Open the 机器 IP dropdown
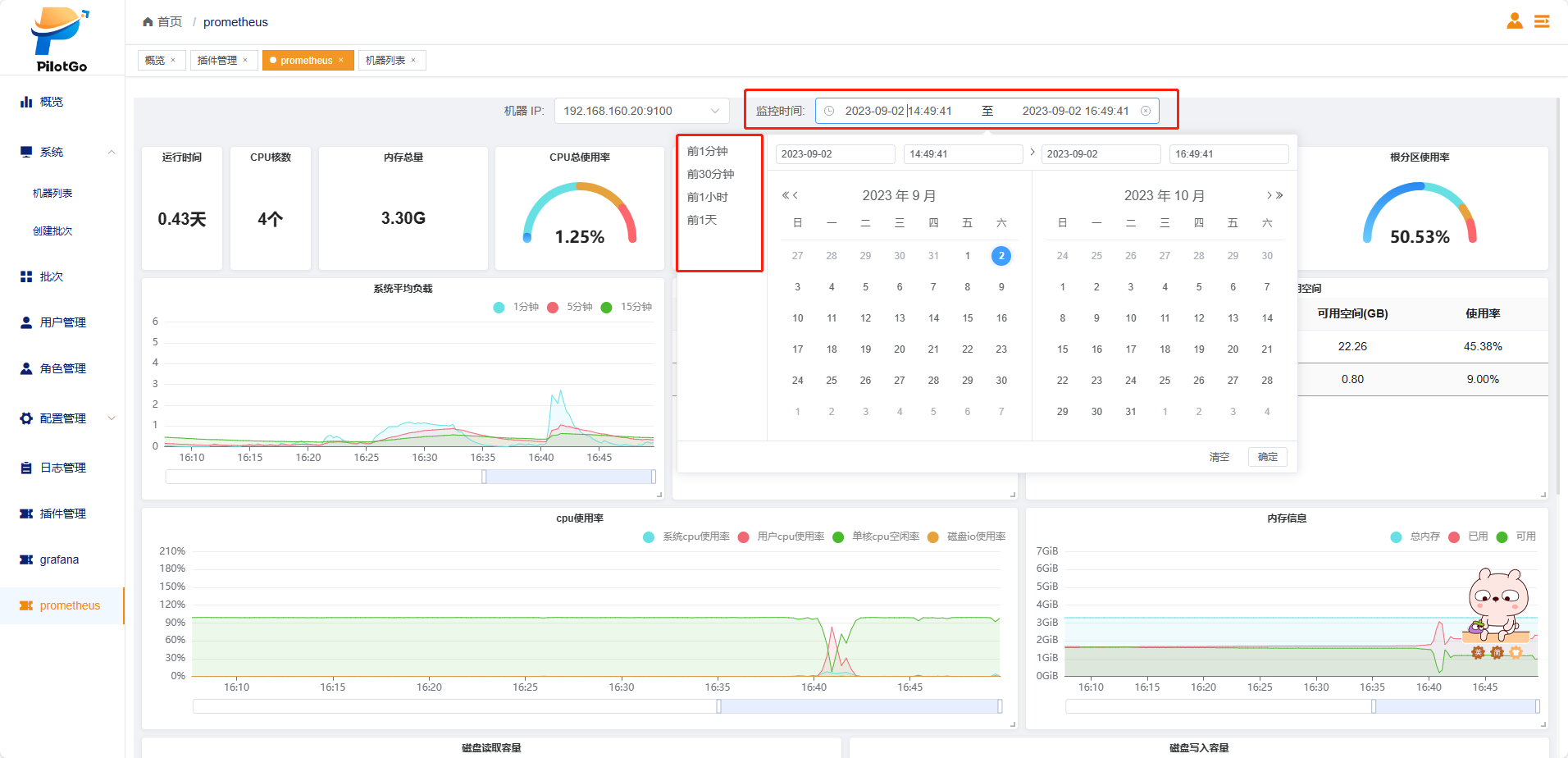Screen dimensions: 1568x758 [x=641, y=111]
